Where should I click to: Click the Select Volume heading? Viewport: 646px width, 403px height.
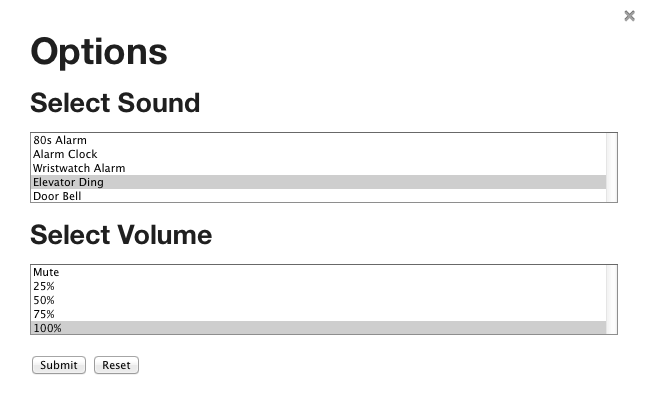click(x=121, y=235)
